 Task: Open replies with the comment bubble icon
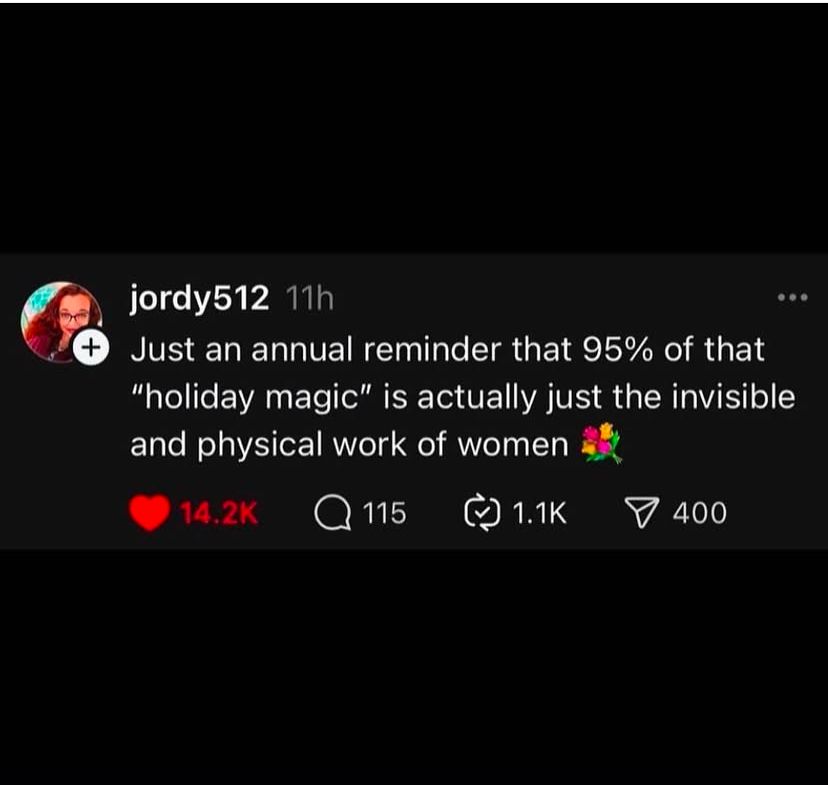(333, 513)
